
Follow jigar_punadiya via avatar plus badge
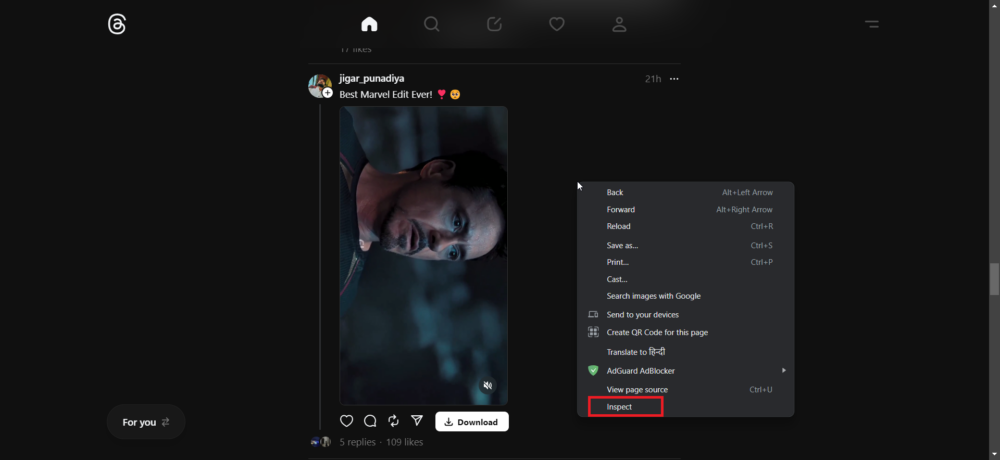click(327, 93)
